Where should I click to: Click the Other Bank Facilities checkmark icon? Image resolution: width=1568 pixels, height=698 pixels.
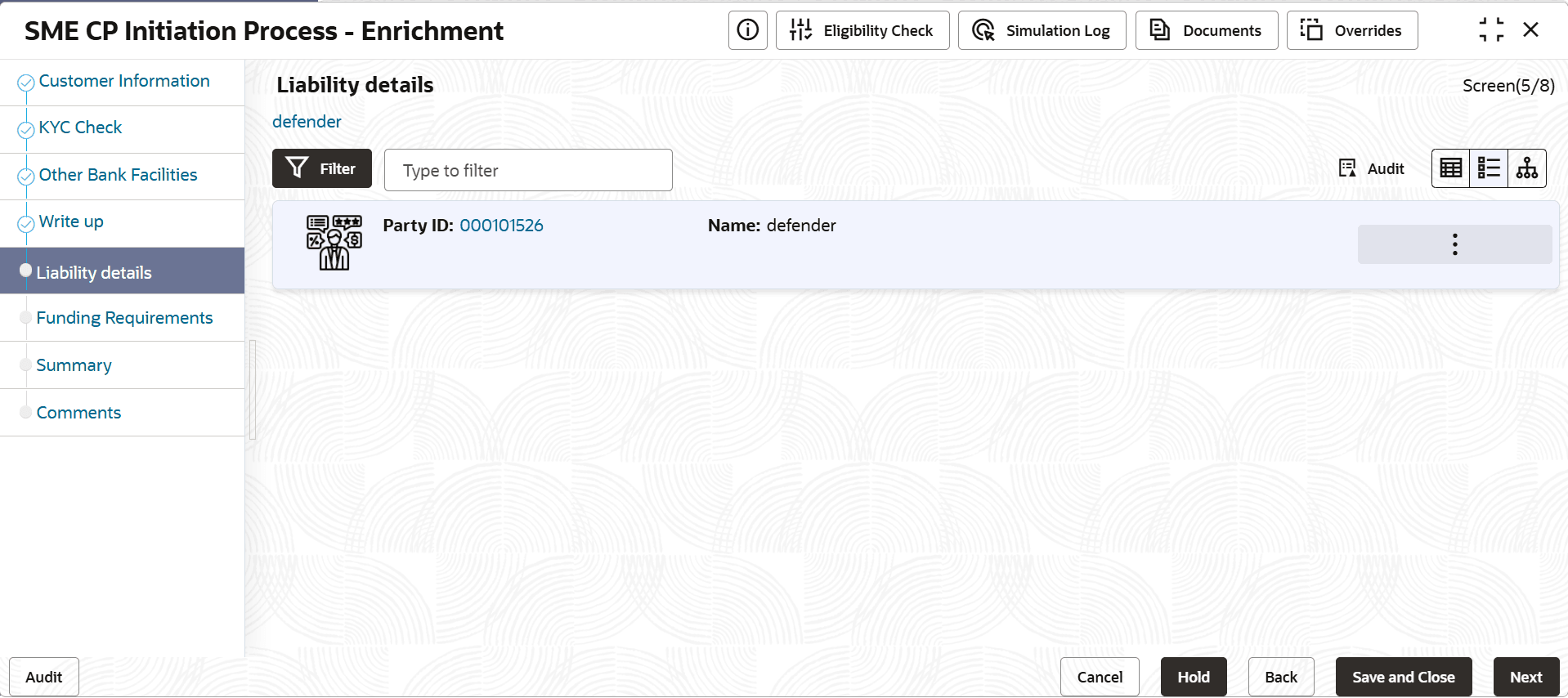26,177
